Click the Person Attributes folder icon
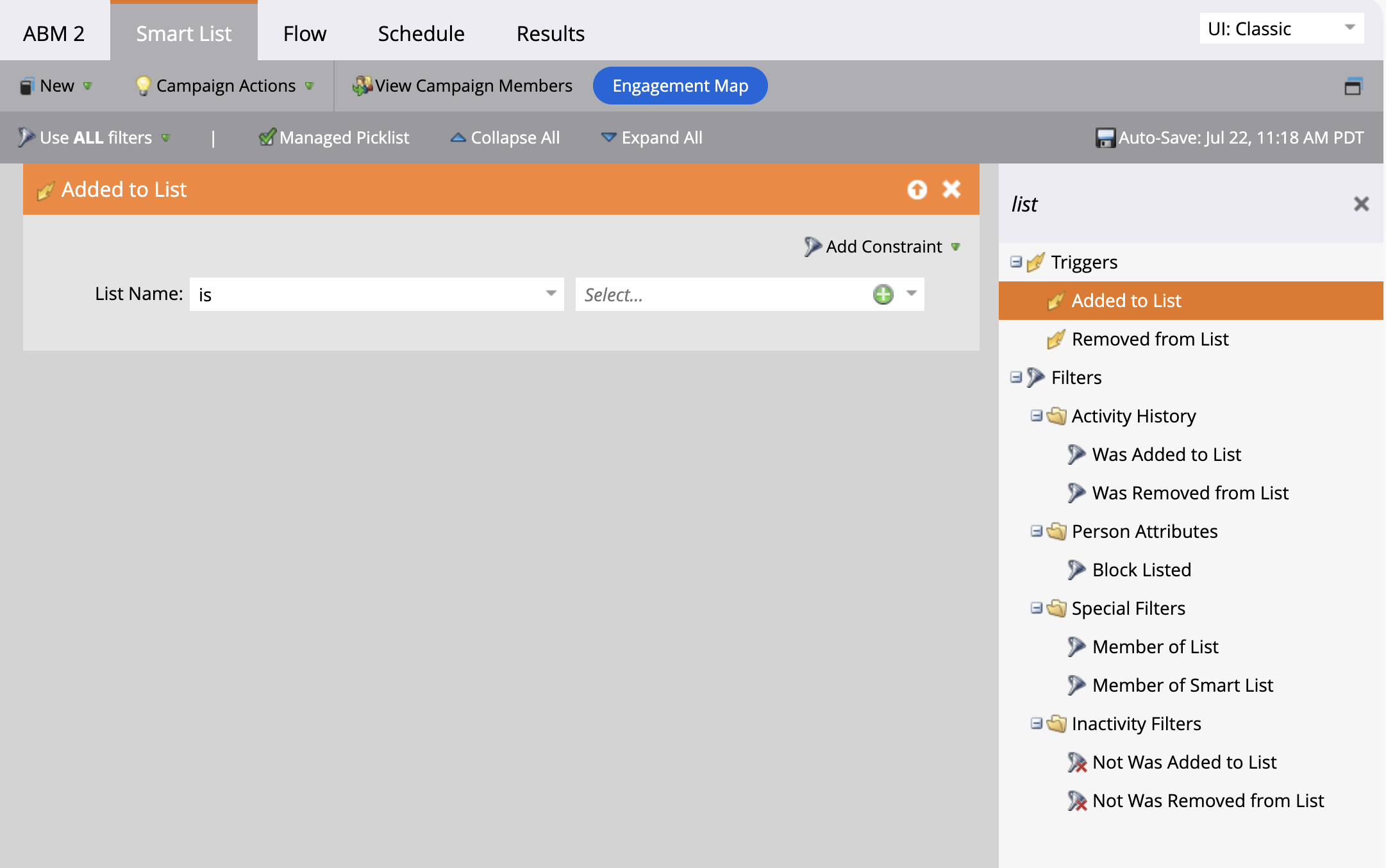 coord(1056,531)
